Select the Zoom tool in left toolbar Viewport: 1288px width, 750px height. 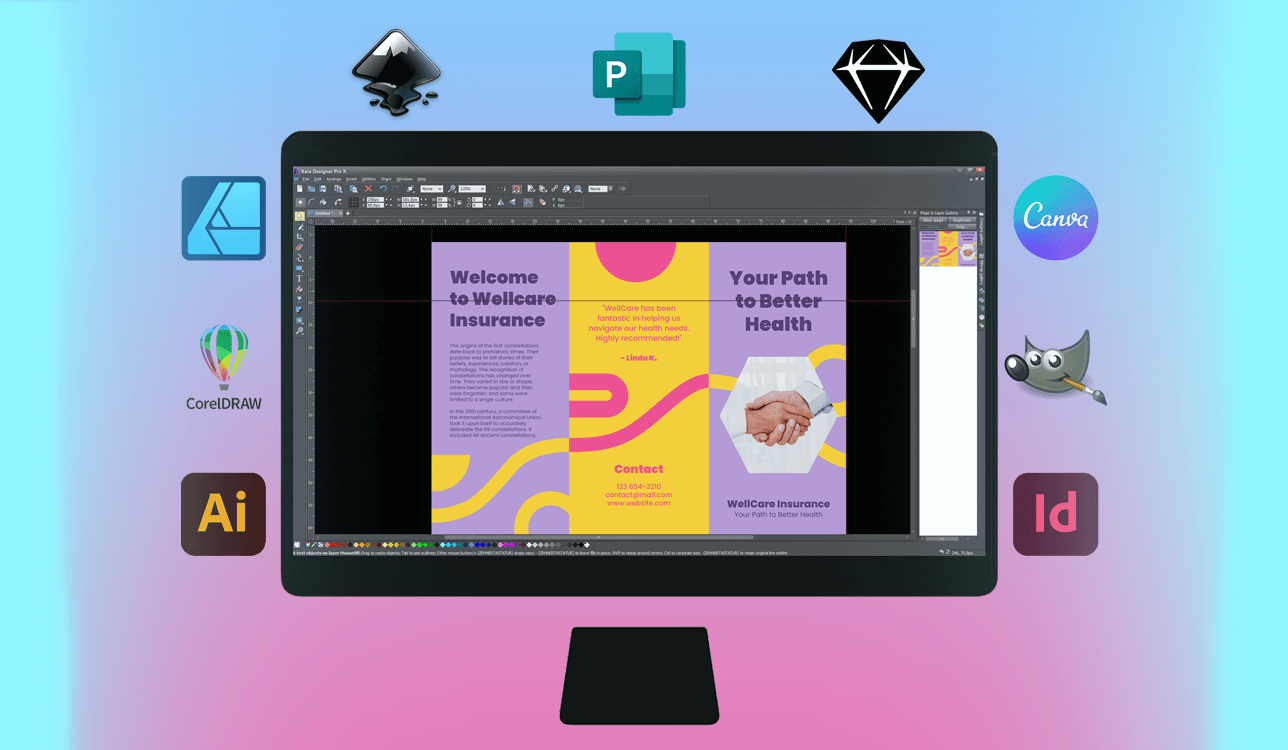299,330
